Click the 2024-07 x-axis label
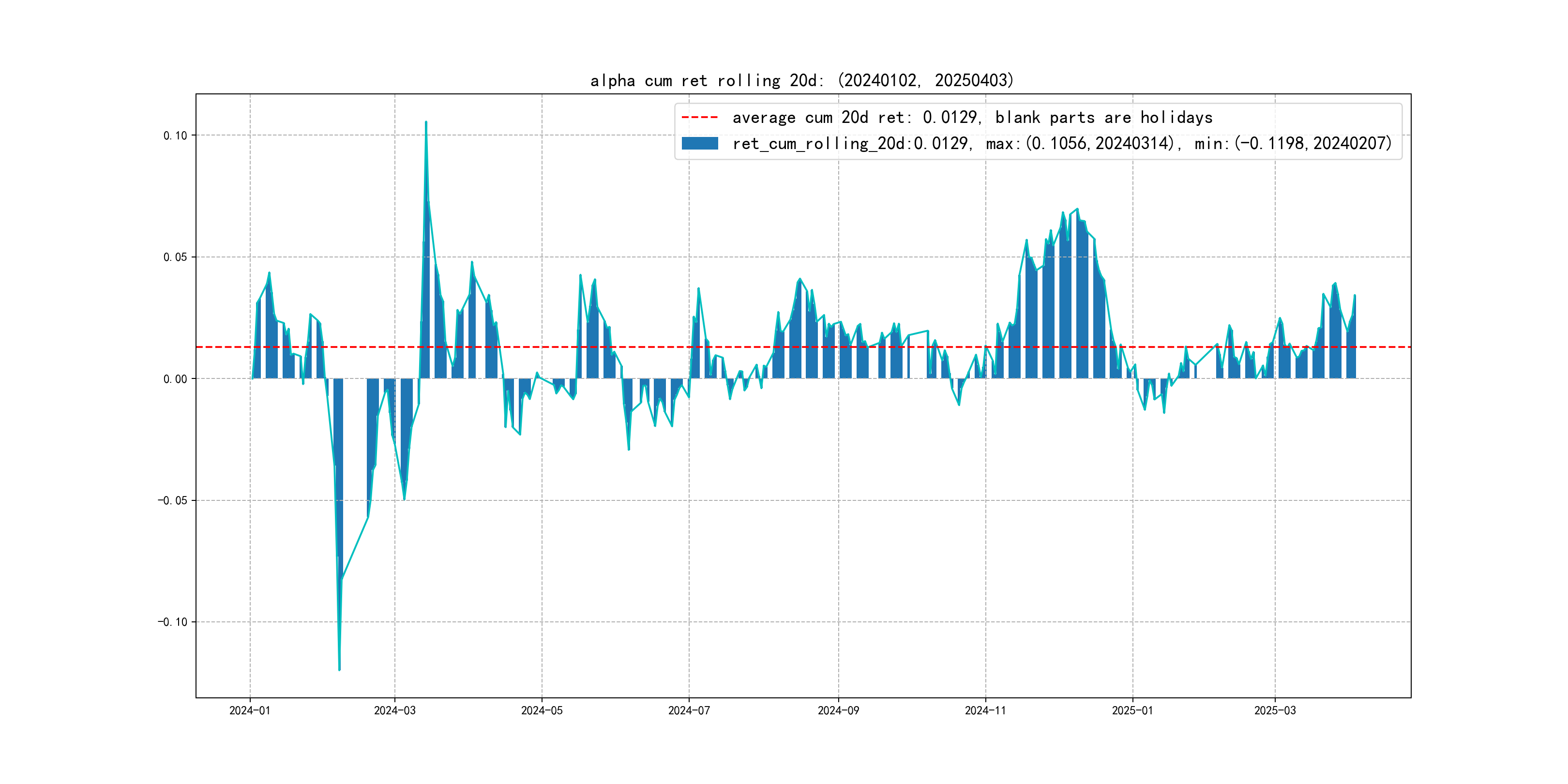This screenshot has height=784, width=1568. (689, 710)
